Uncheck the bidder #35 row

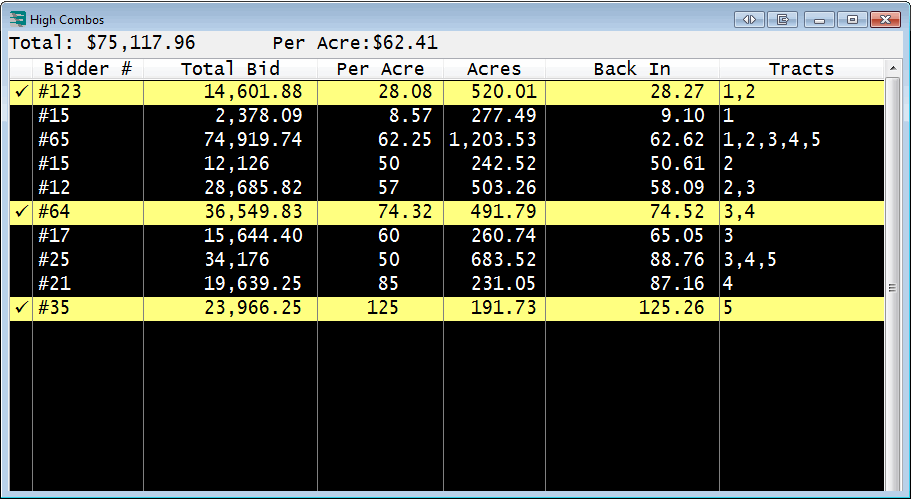(21, 308)
